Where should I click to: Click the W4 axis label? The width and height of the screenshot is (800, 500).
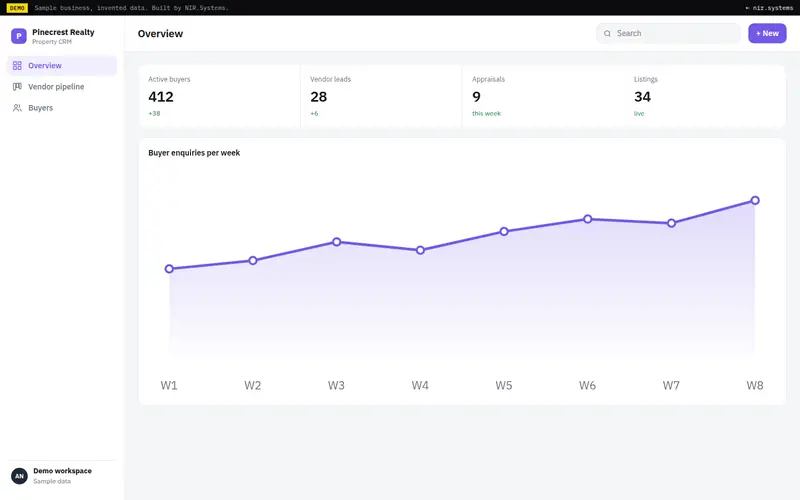pyautogui.click(x=420, y=385)
